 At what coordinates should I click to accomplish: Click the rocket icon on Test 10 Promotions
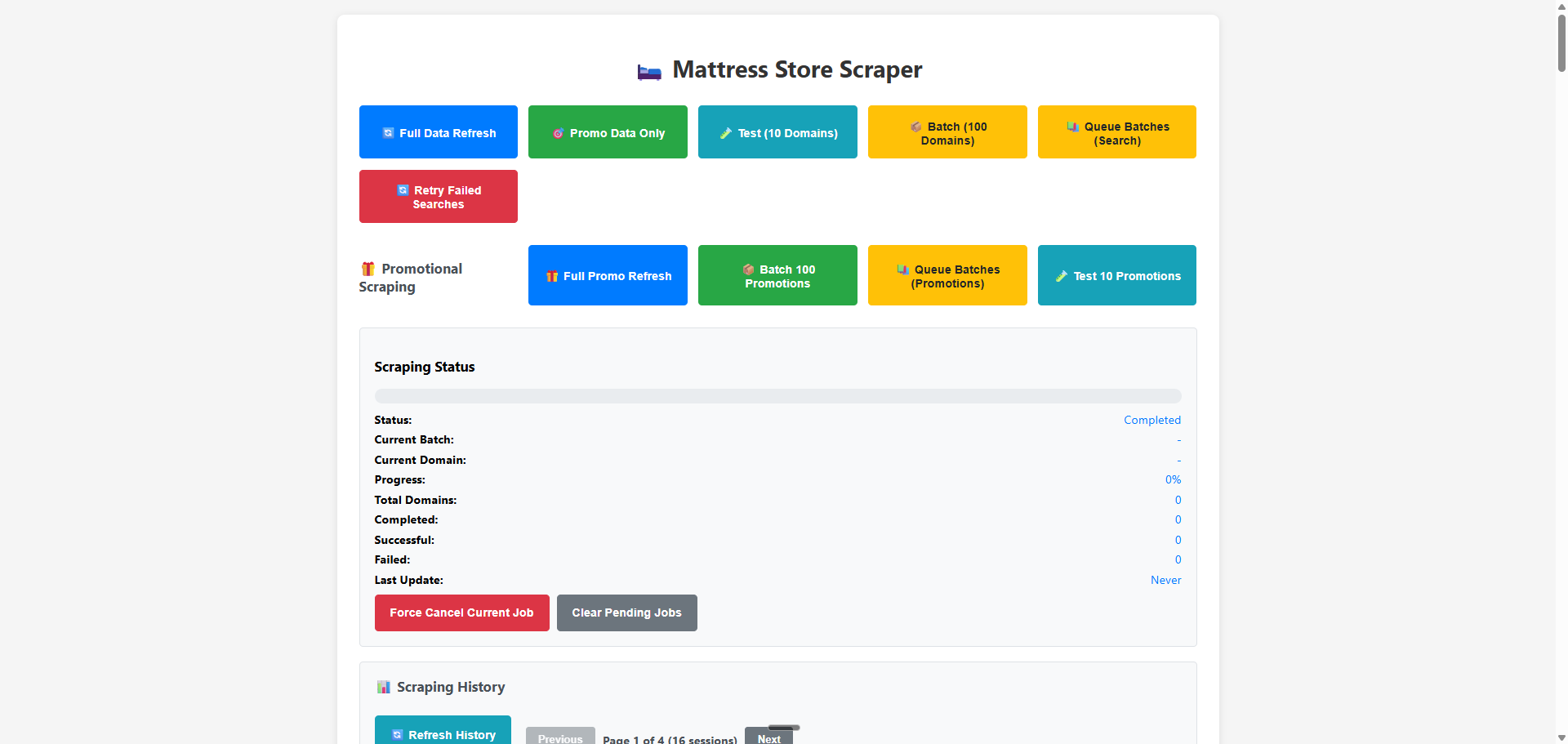[x=1062, y=276]
